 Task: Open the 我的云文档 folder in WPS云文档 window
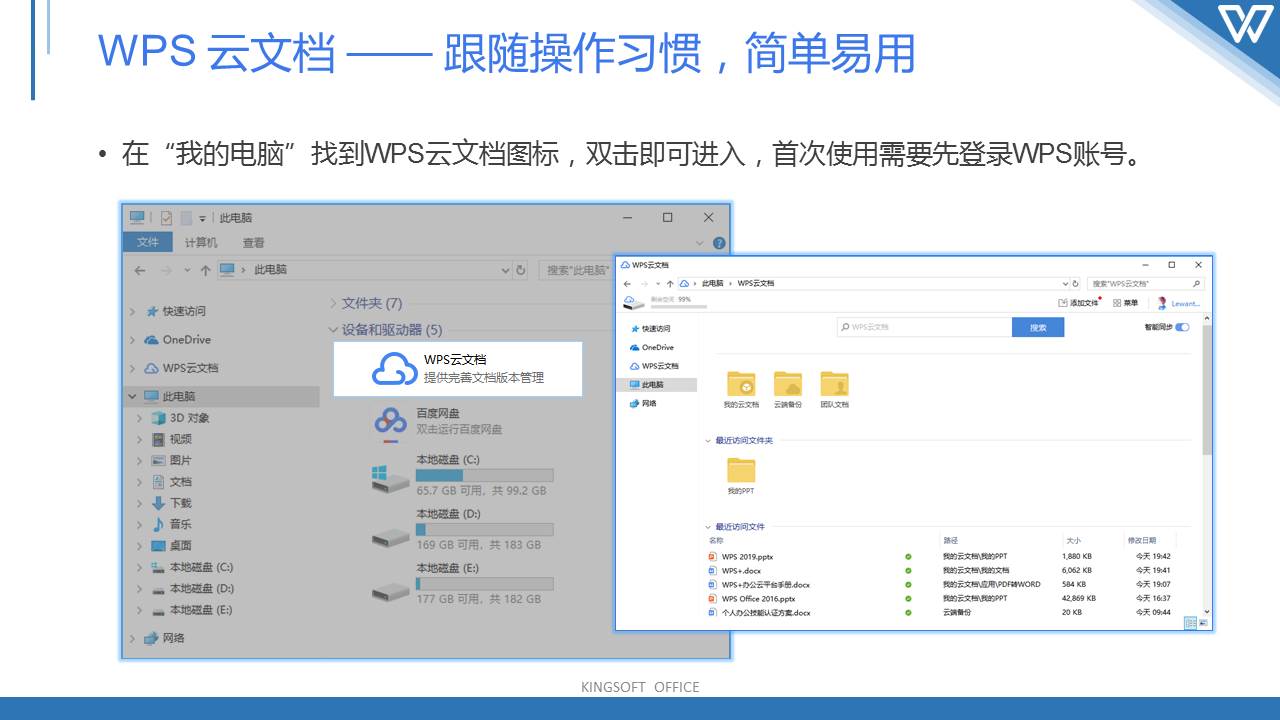(x=741, y=384)
